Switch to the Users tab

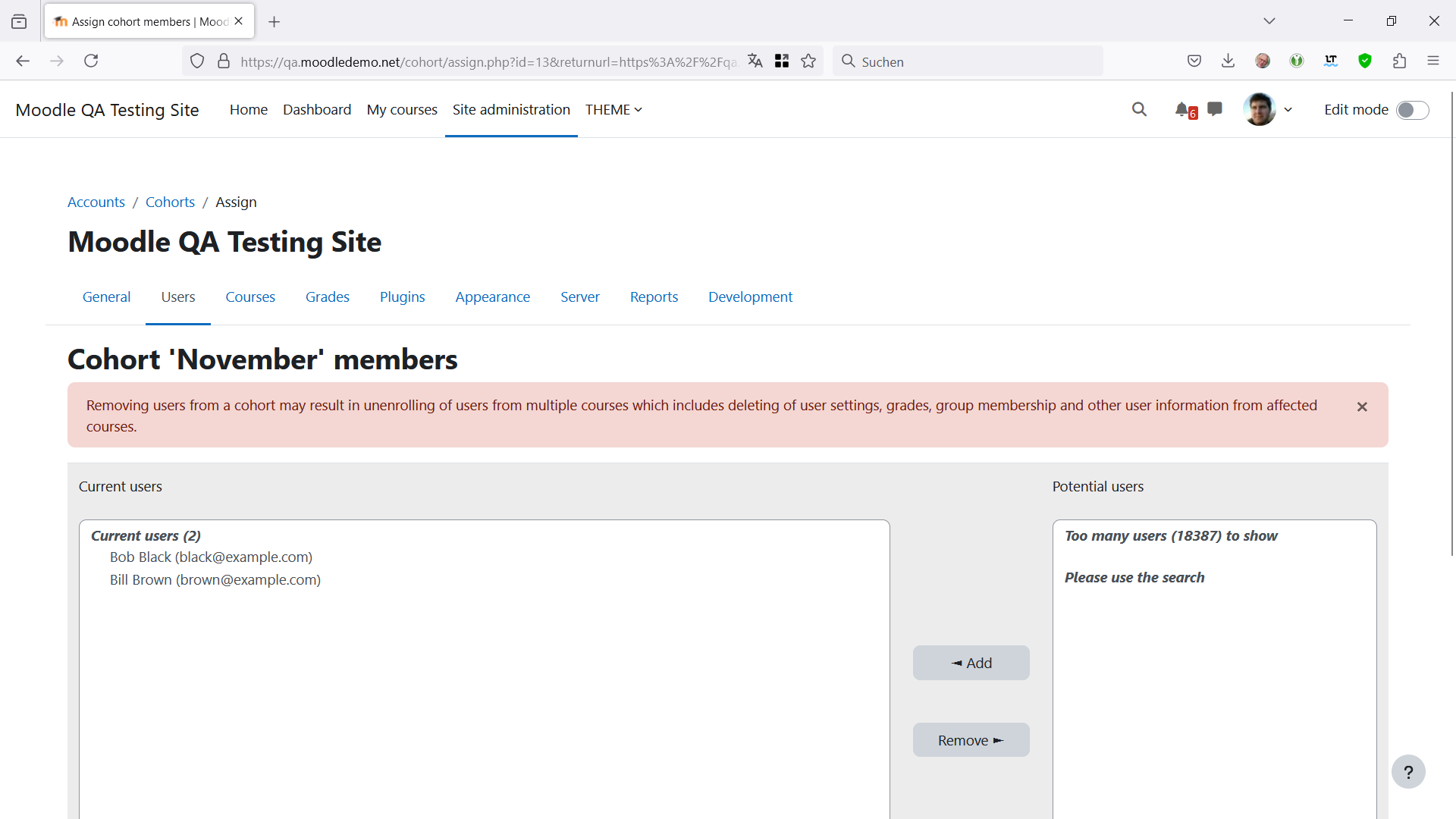click(x=178, y=297)
